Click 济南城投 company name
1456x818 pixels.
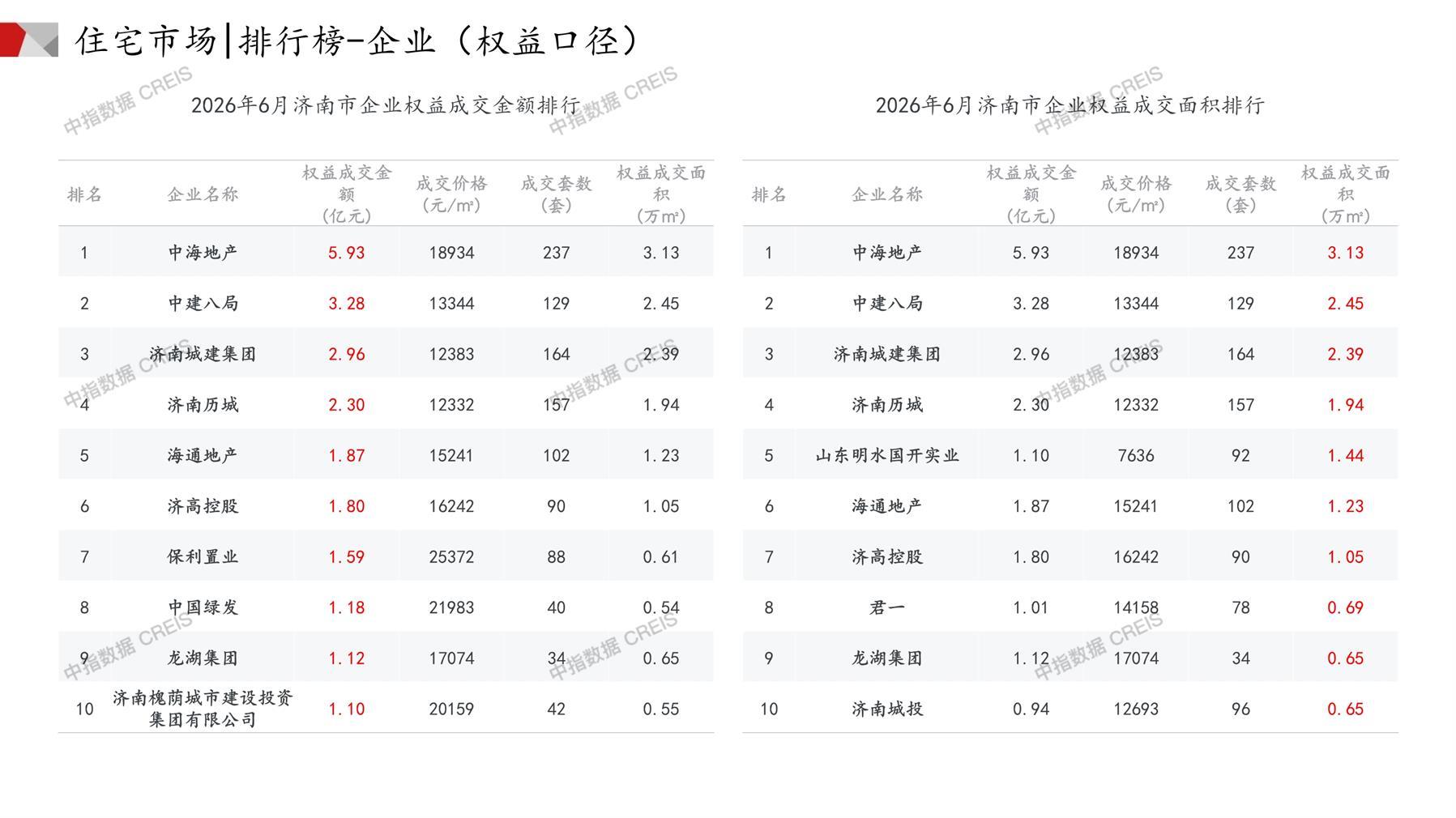pos(887,709)
